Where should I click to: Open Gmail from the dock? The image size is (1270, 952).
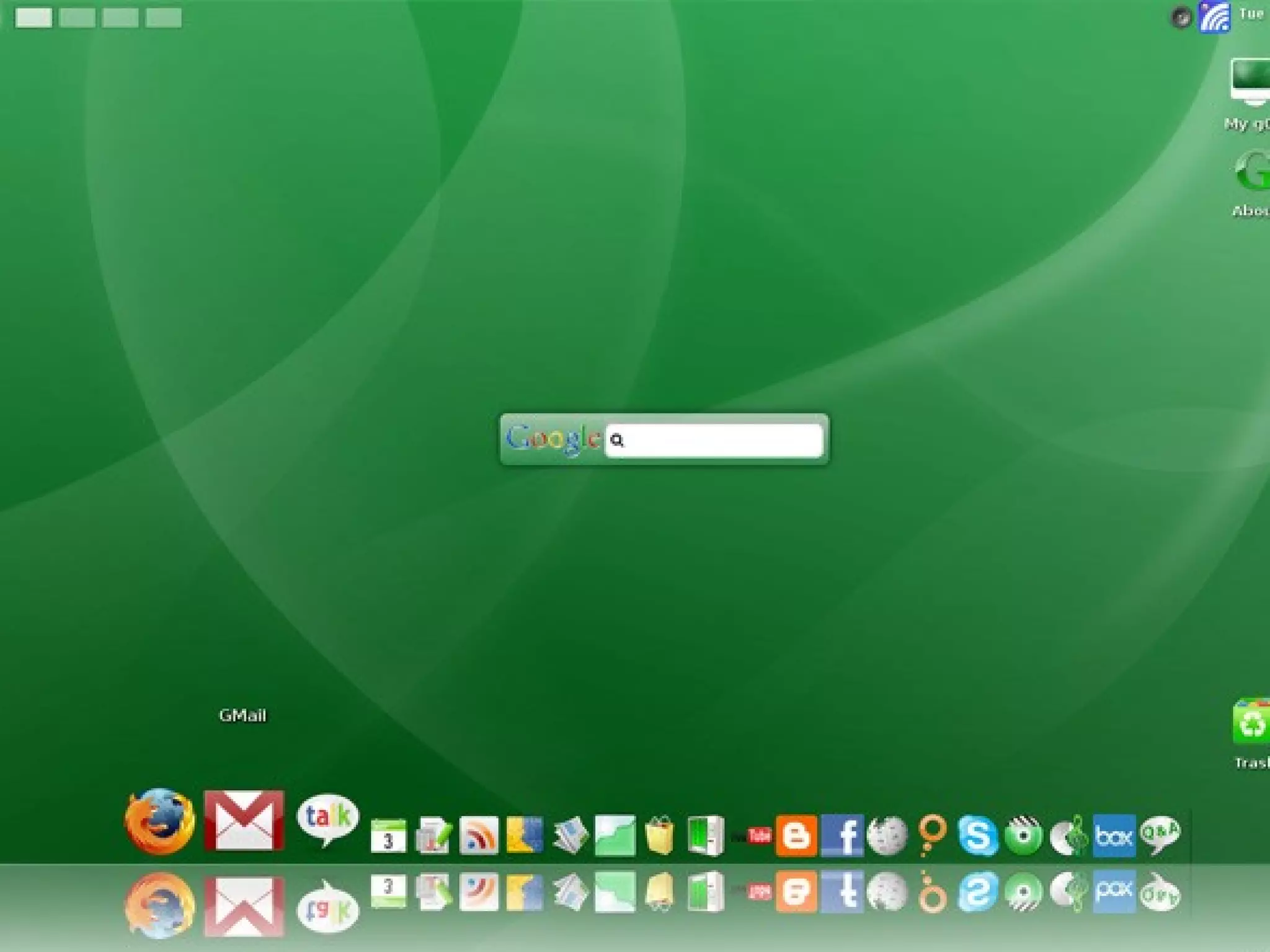point(244,819)
